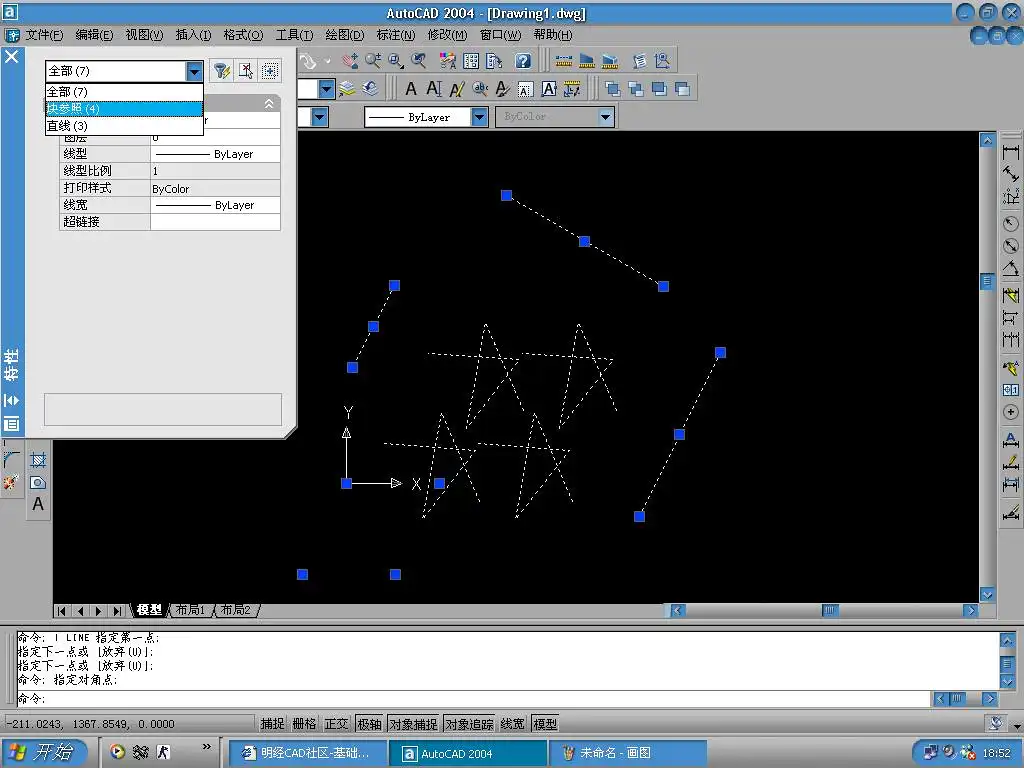
Task: Switch to the 布局2 layout tab
Action: 236,610
